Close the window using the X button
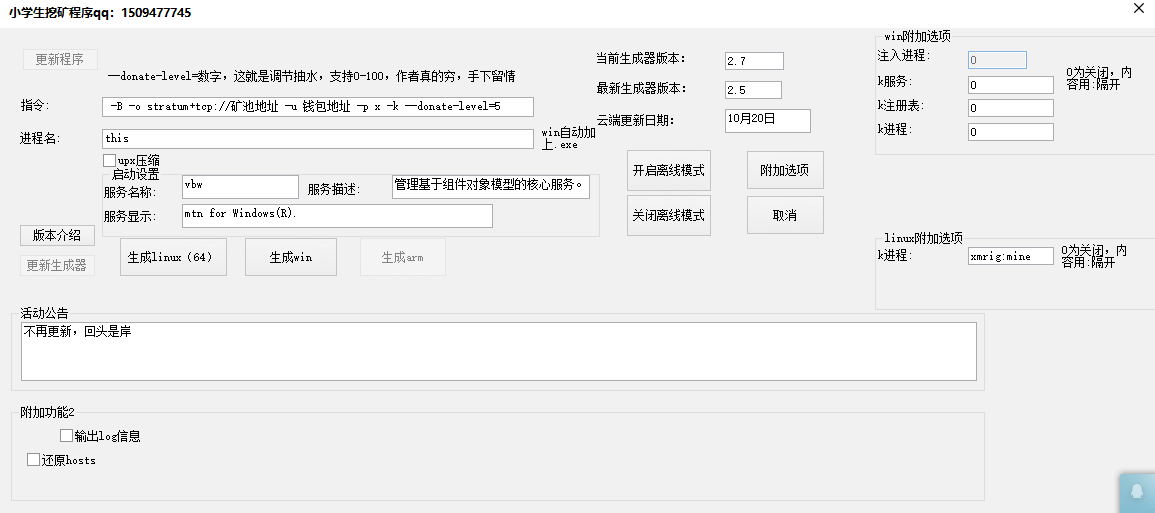 click(1138, 9)
